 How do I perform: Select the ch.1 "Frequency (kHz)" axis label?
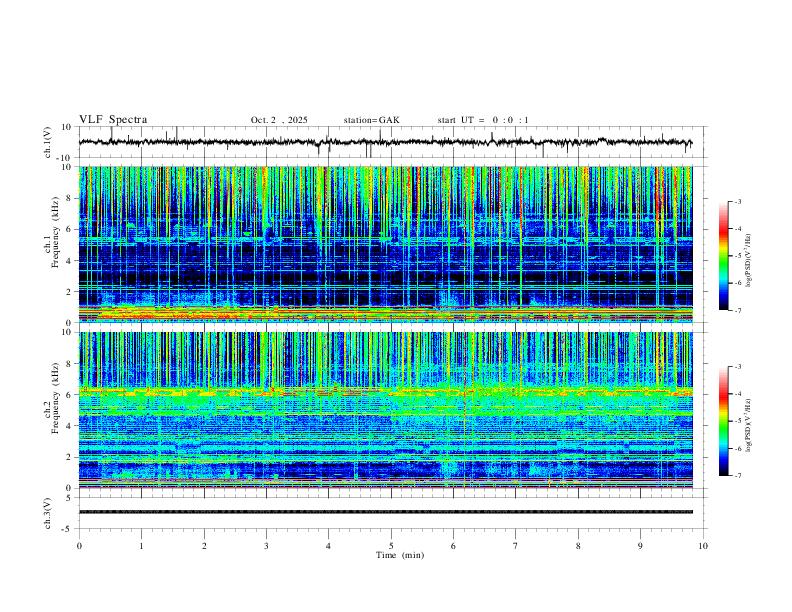(x=55, y=233)
